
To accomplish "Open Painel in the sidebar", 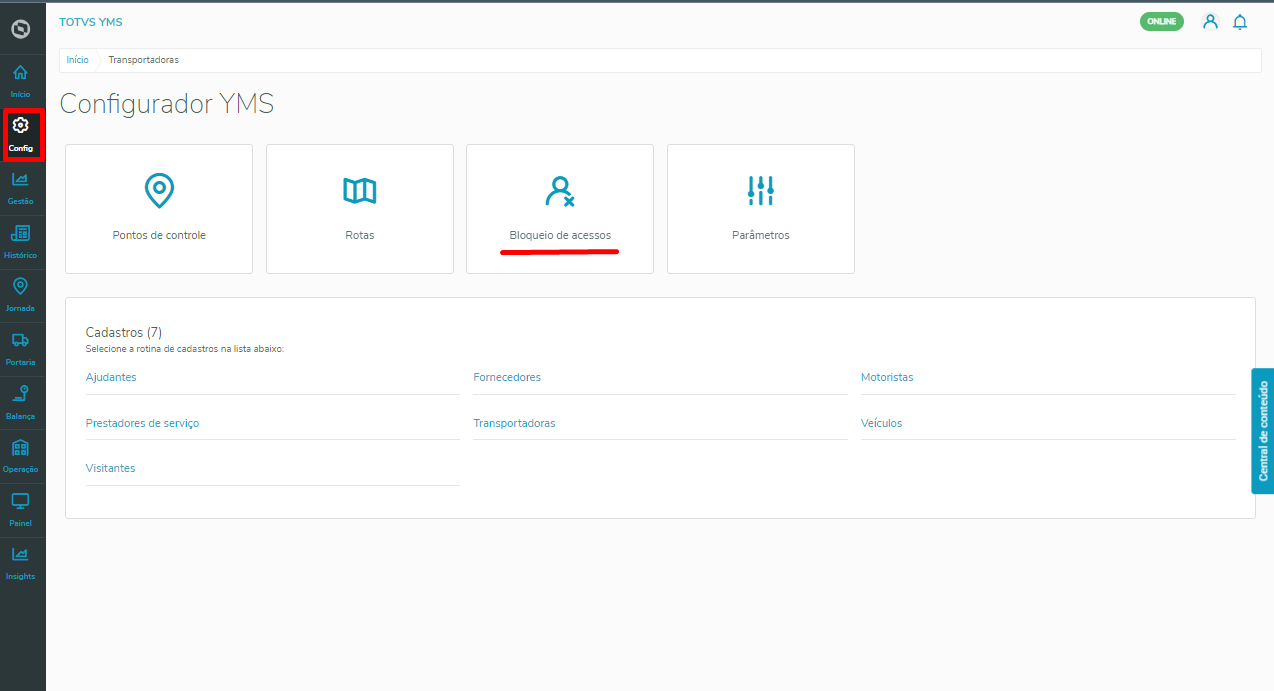I will 20,510.
